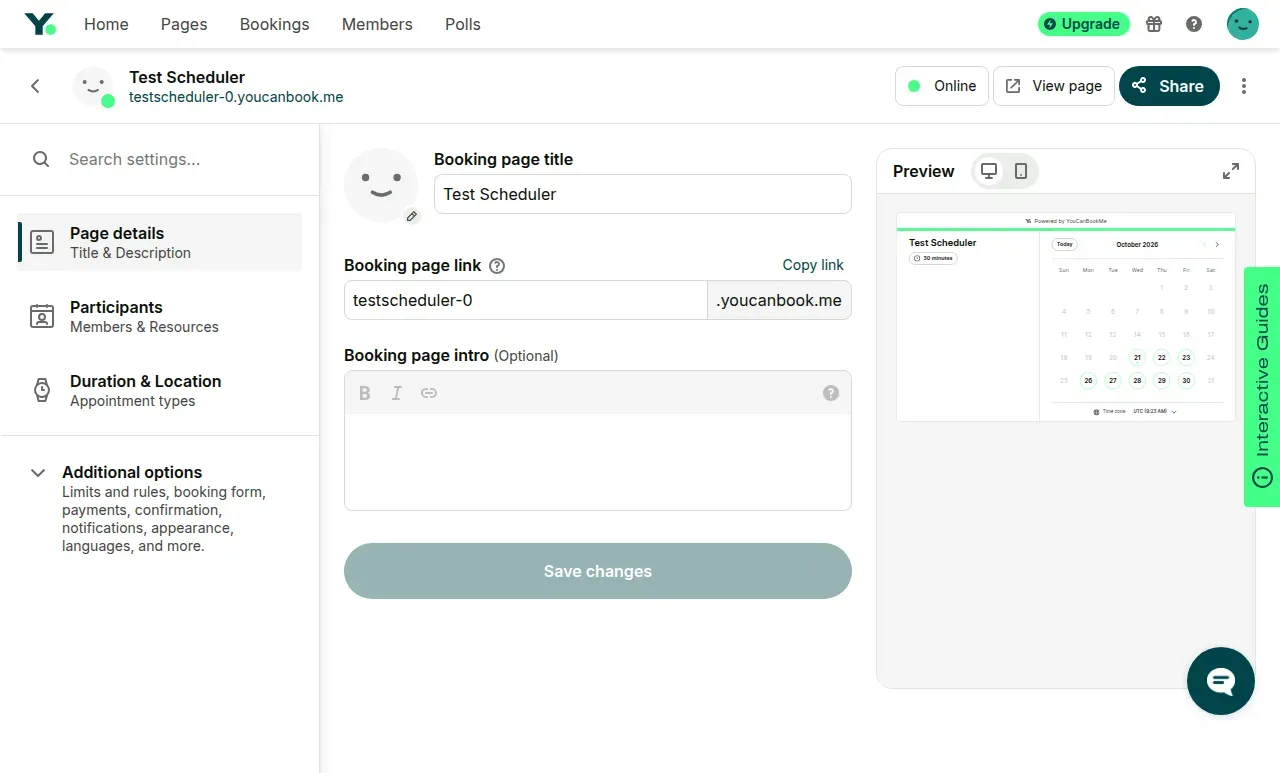Viewport: 1280px width, 773px height.
Task: Open the Members menu
Action: click(377, 24)
